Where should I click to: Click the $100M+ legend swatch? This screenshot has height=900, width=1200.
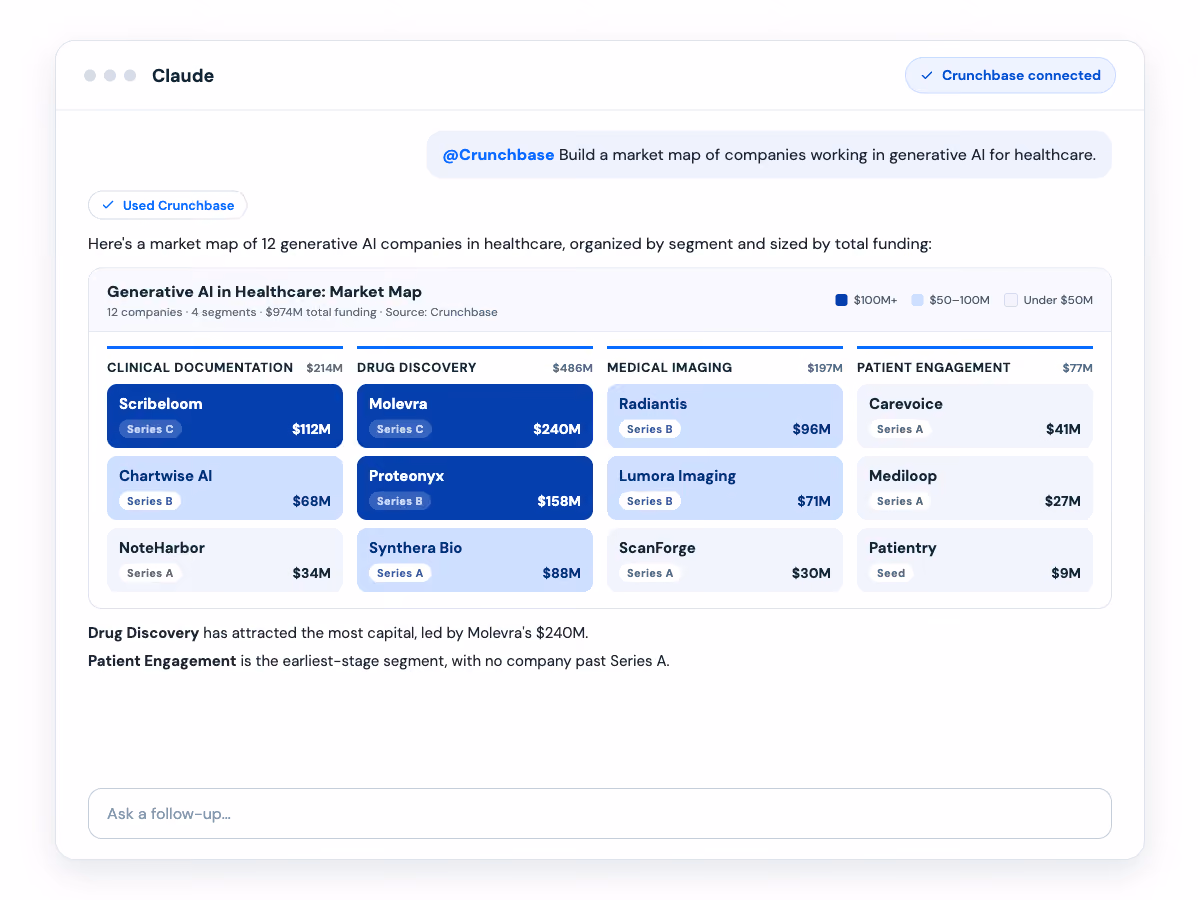(841, 300)
